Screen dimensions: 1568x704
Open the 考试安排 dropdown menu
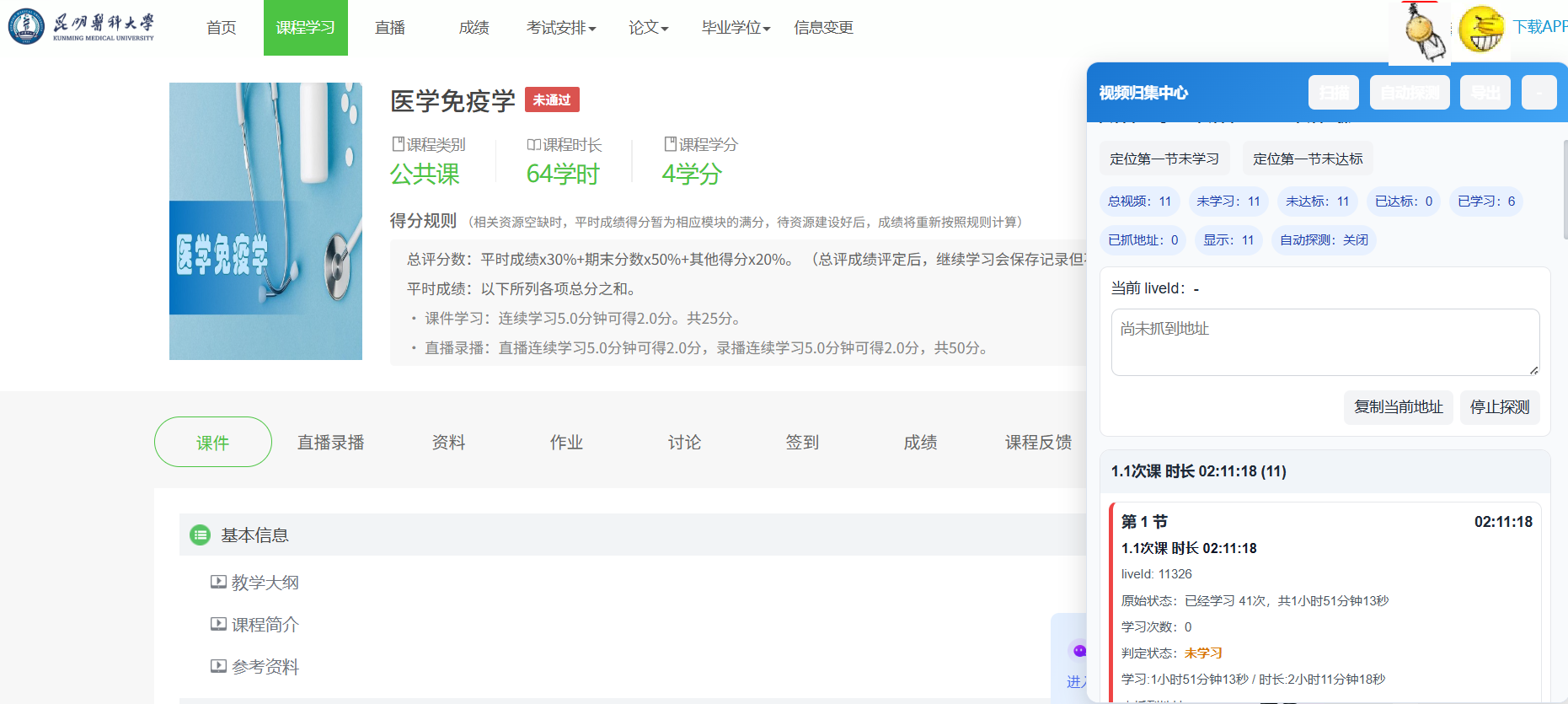point(561,28)
